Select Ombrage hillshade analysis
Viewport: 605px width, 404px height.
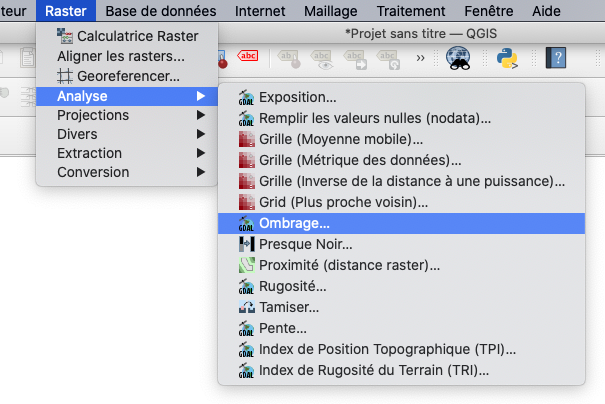(x=294, y=222)
